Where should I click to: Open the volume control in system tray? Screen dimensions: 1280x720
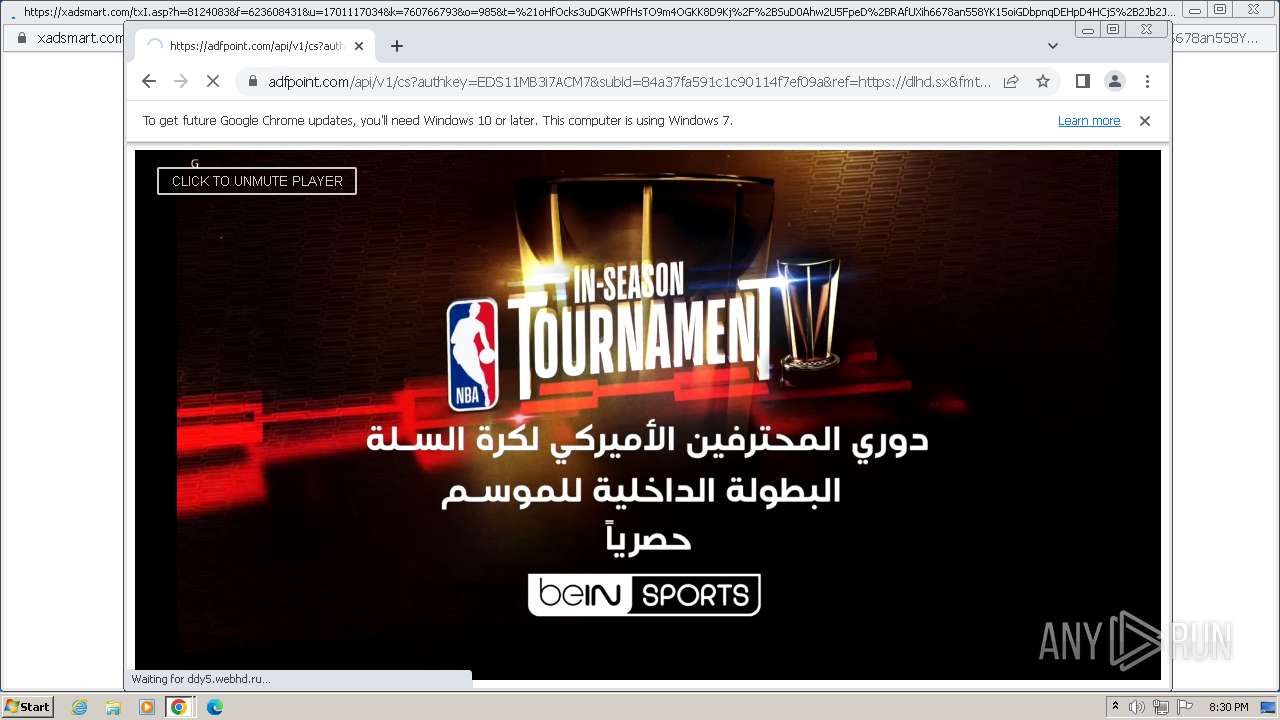pyautogui.click(x=1136, y=707)
